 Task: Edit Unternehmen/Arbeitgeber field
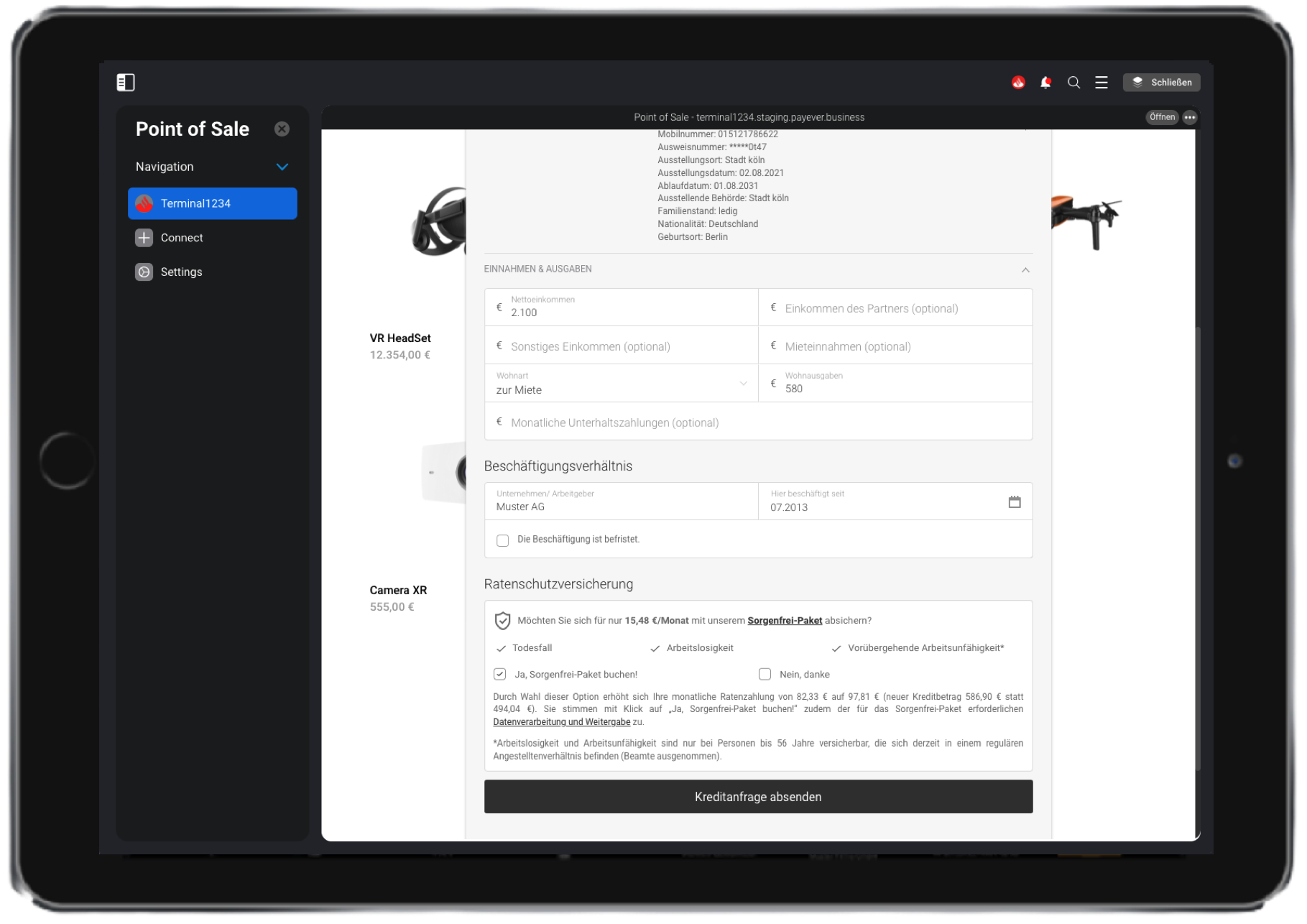click(x=622, y=502)
